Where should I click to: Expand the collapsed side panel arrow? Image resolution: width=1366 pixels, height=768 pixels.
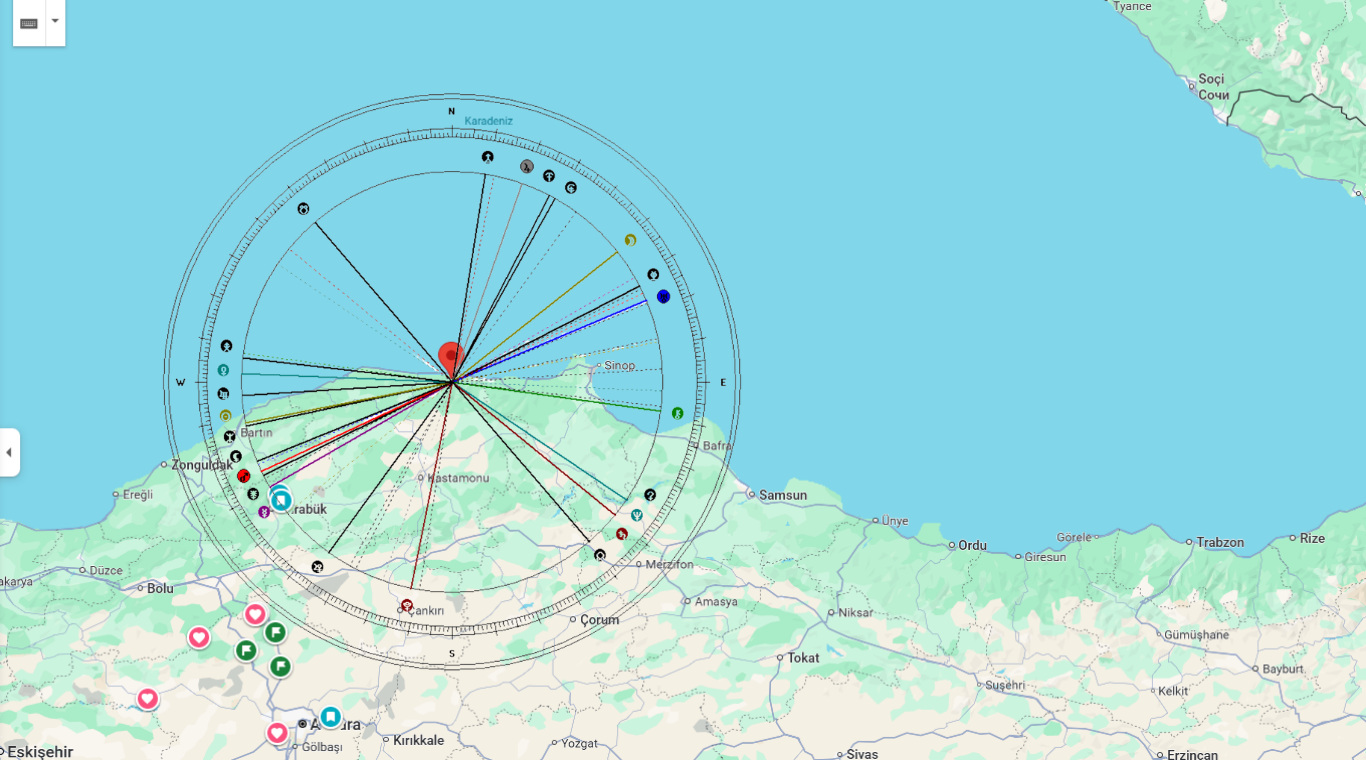click(x=9, y=452)
